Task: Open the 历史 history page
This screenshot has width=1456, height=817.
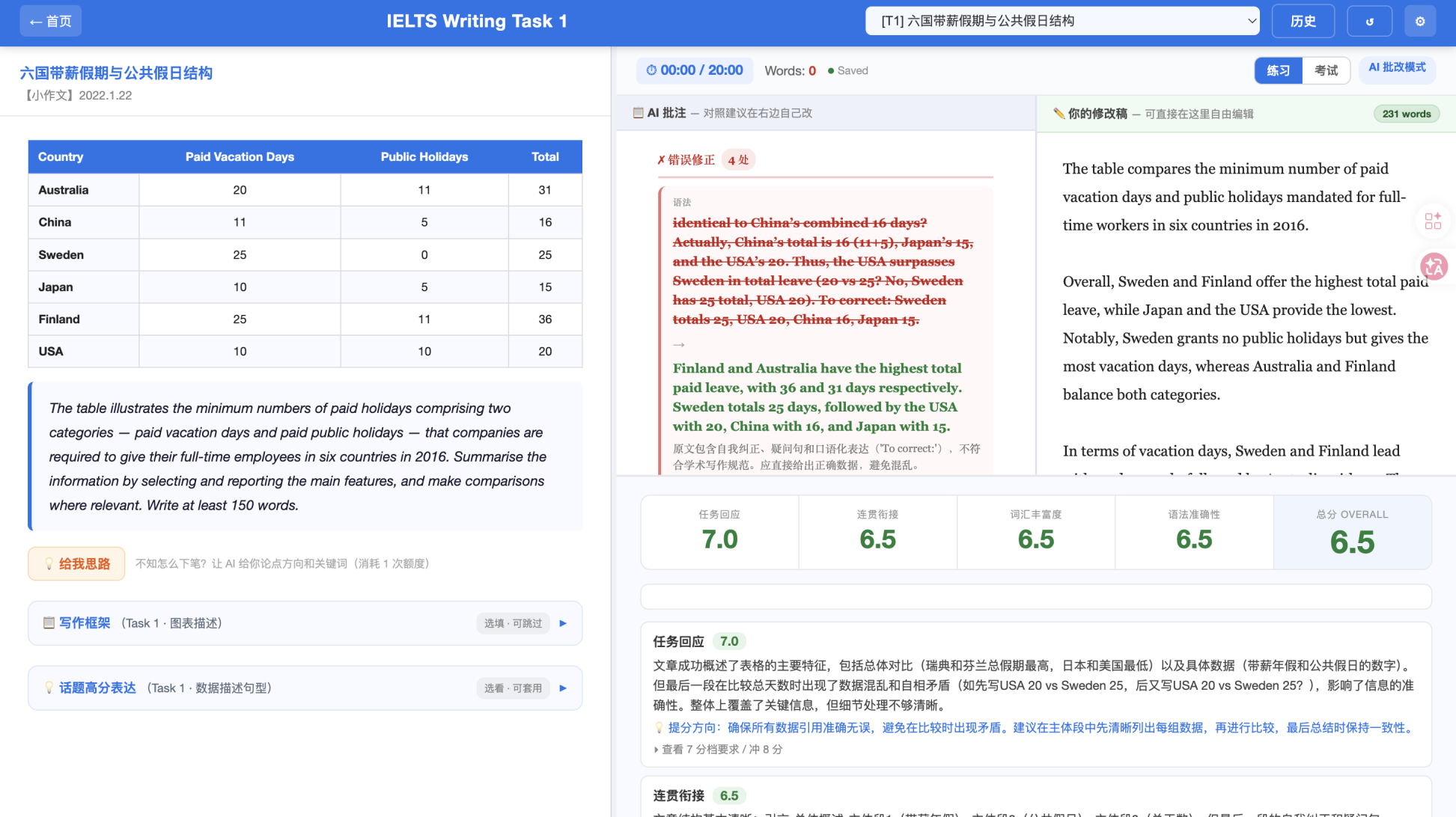Action: [1303, 21]
